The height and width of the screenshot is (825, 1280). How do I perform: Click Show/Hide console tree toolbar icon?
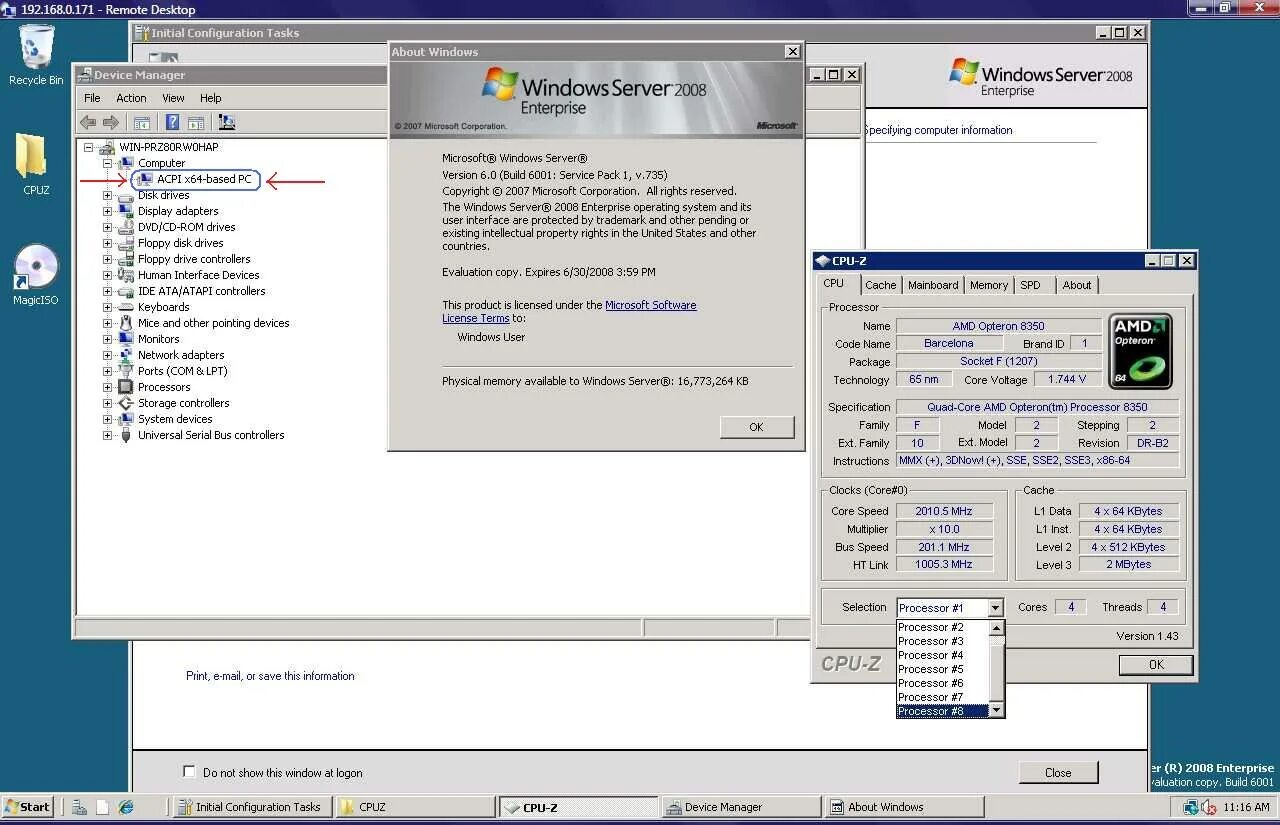(x=142, y=122)
